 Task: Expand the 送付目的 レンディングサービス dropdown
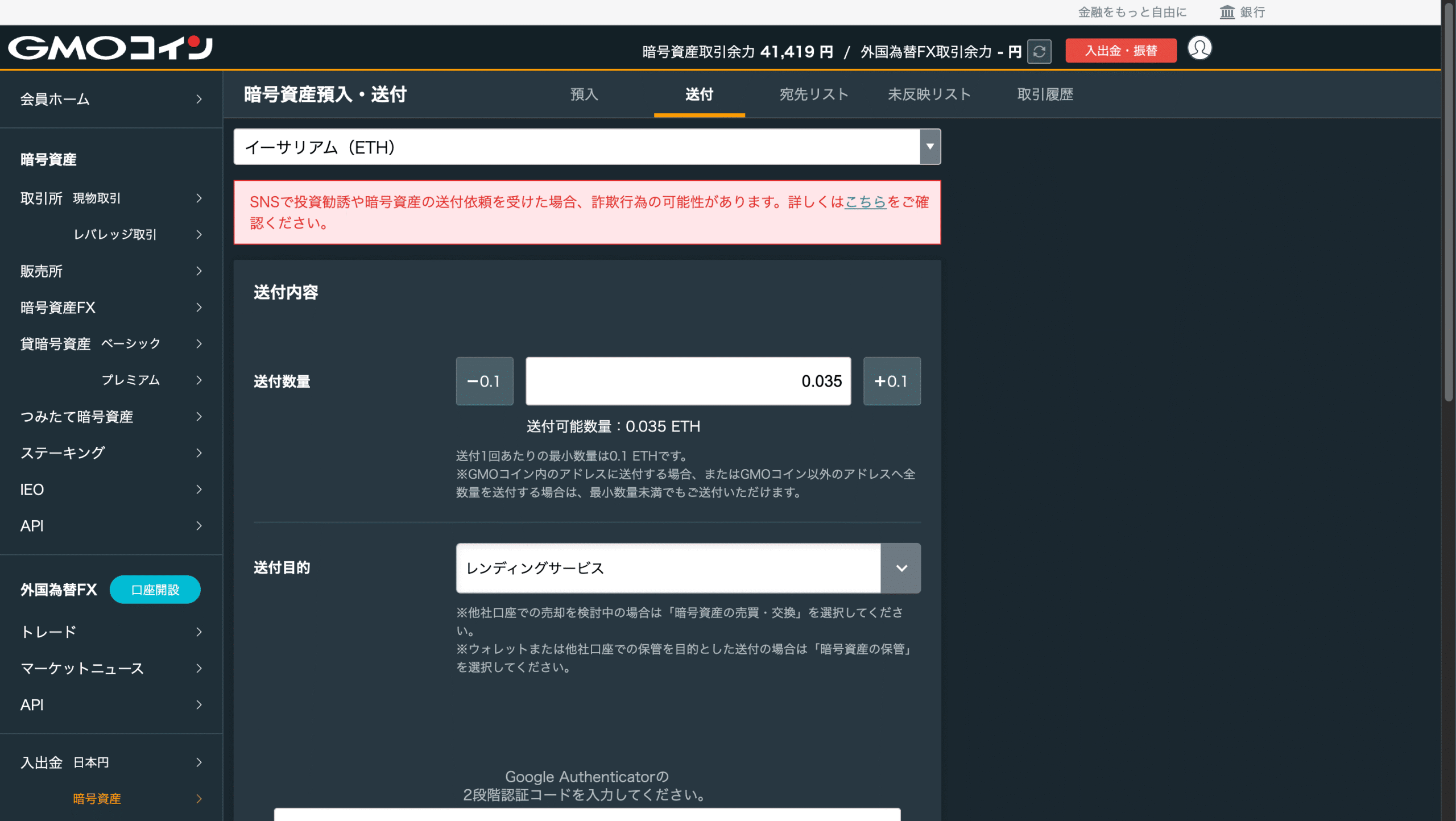point(901,568)
